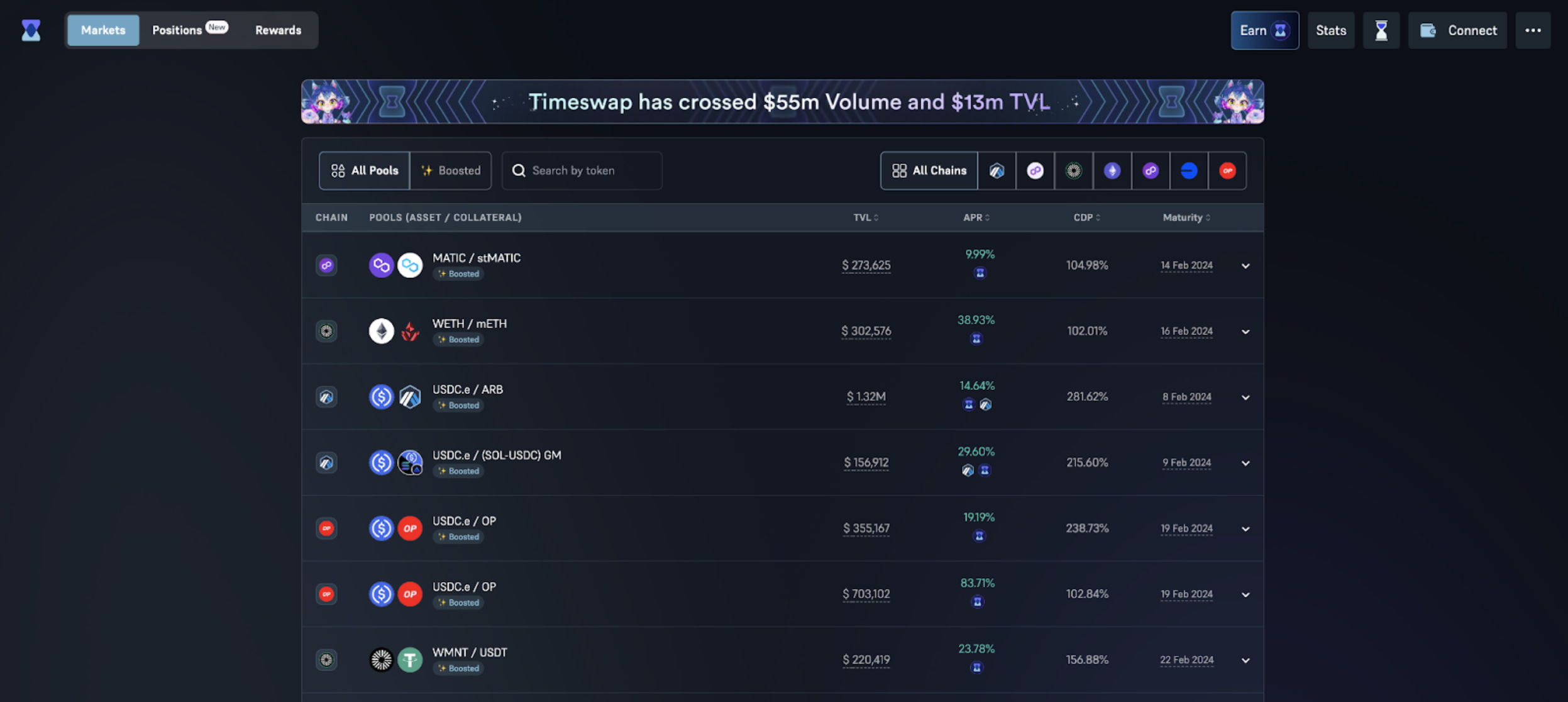The width and height of the screenshot is (1568, 702).
Task: Sort pools by Maturity column
Action: coord(1186,218)
